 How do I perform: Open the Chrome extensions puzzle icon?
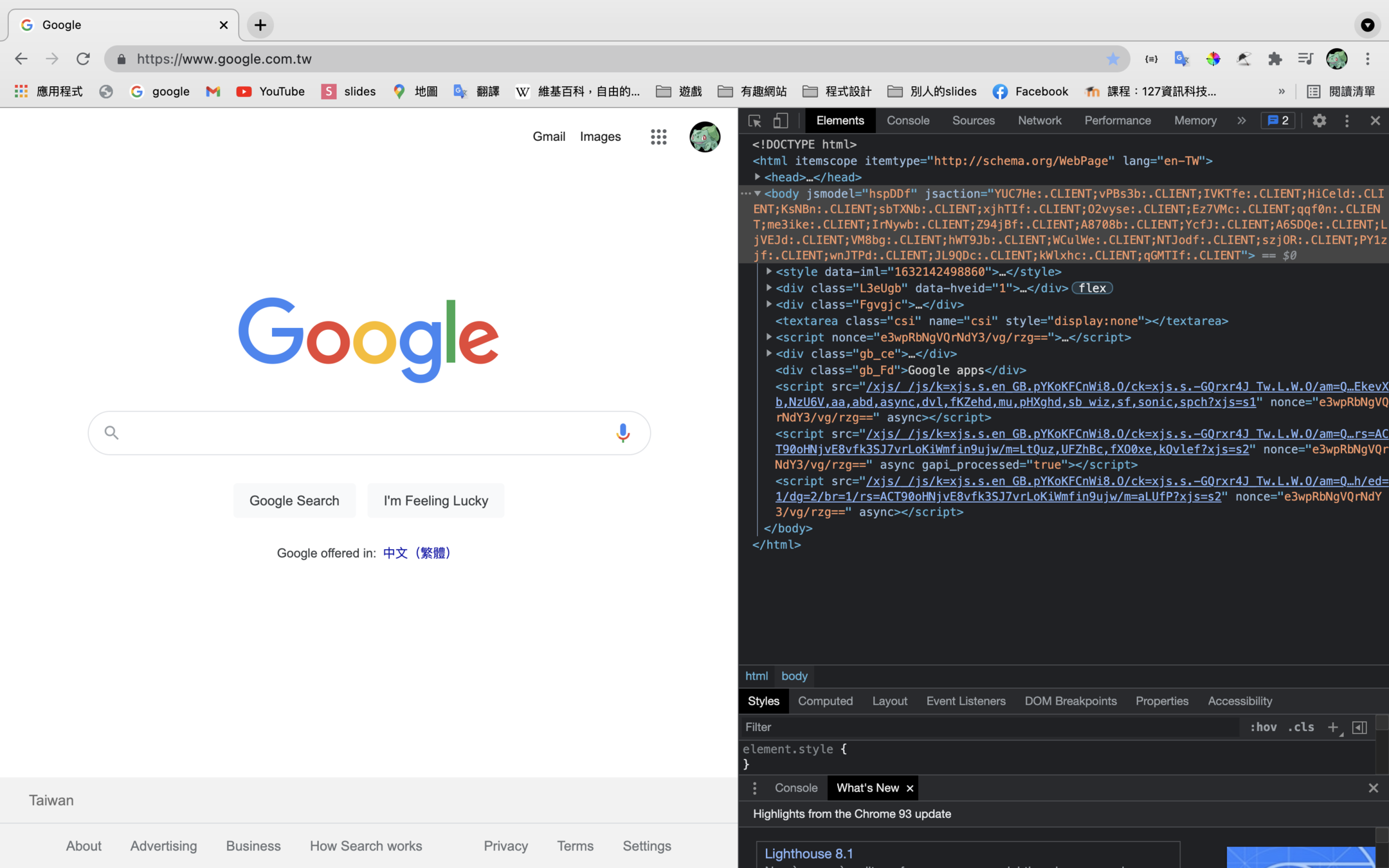(1275, 59)
